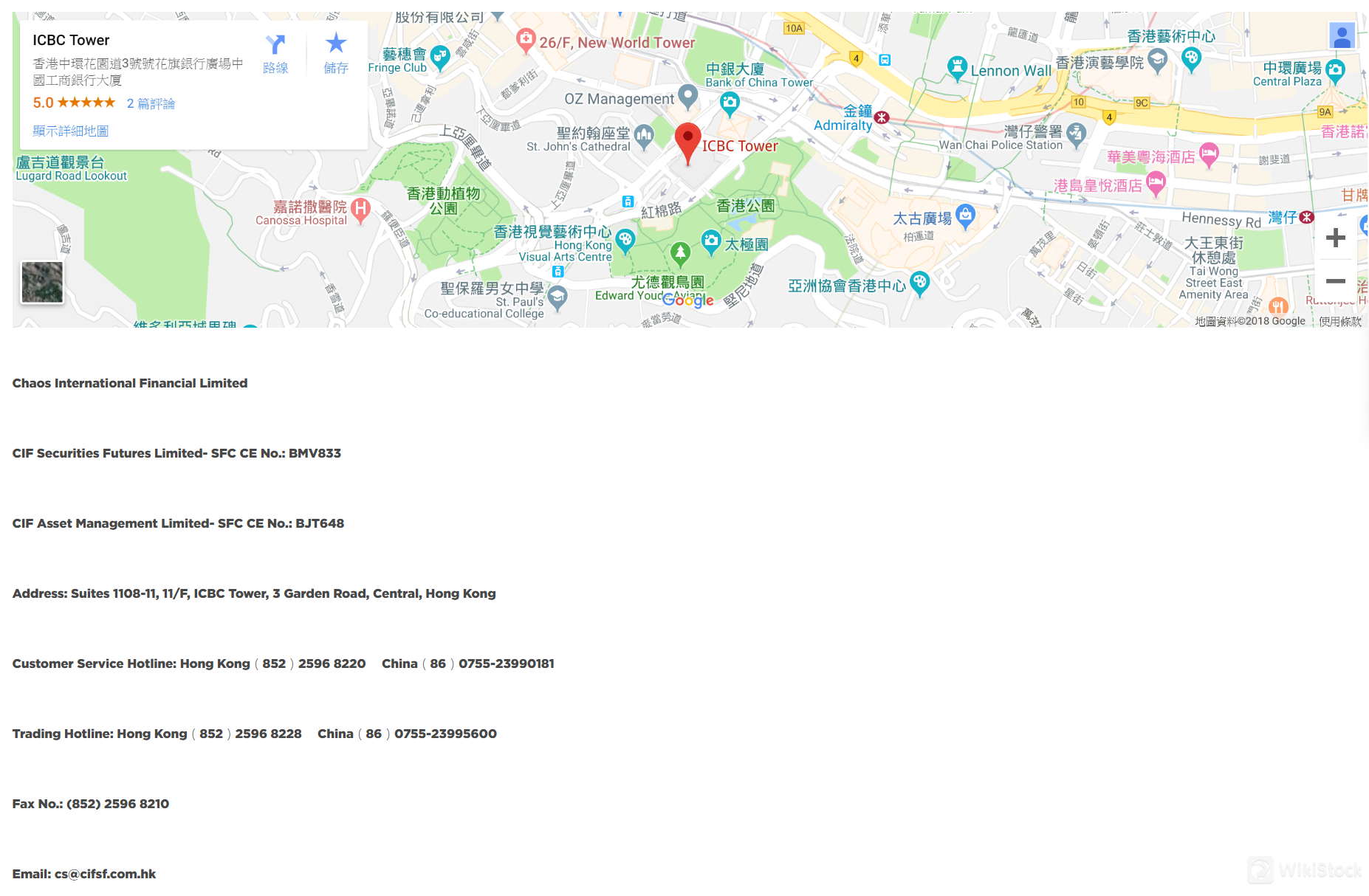Click the 使用條款 terms link

click(1340, 321)
